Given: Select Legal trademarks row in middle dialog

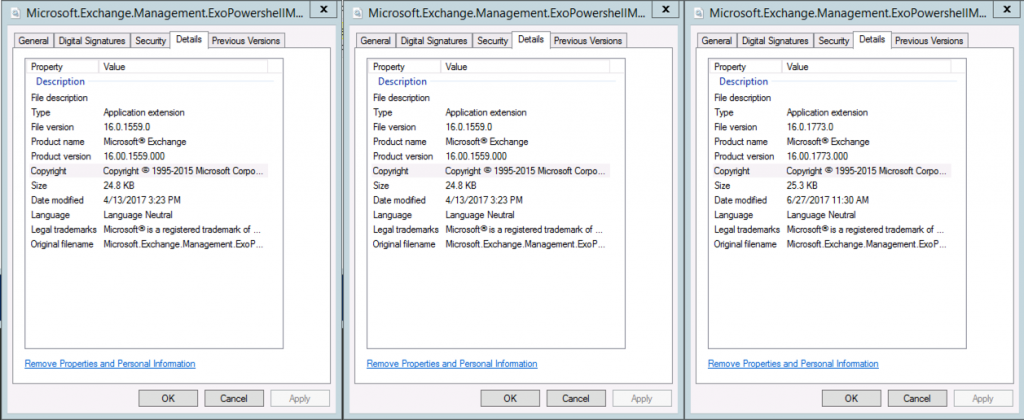Looking at the screenshot, I should pos(489,229).
